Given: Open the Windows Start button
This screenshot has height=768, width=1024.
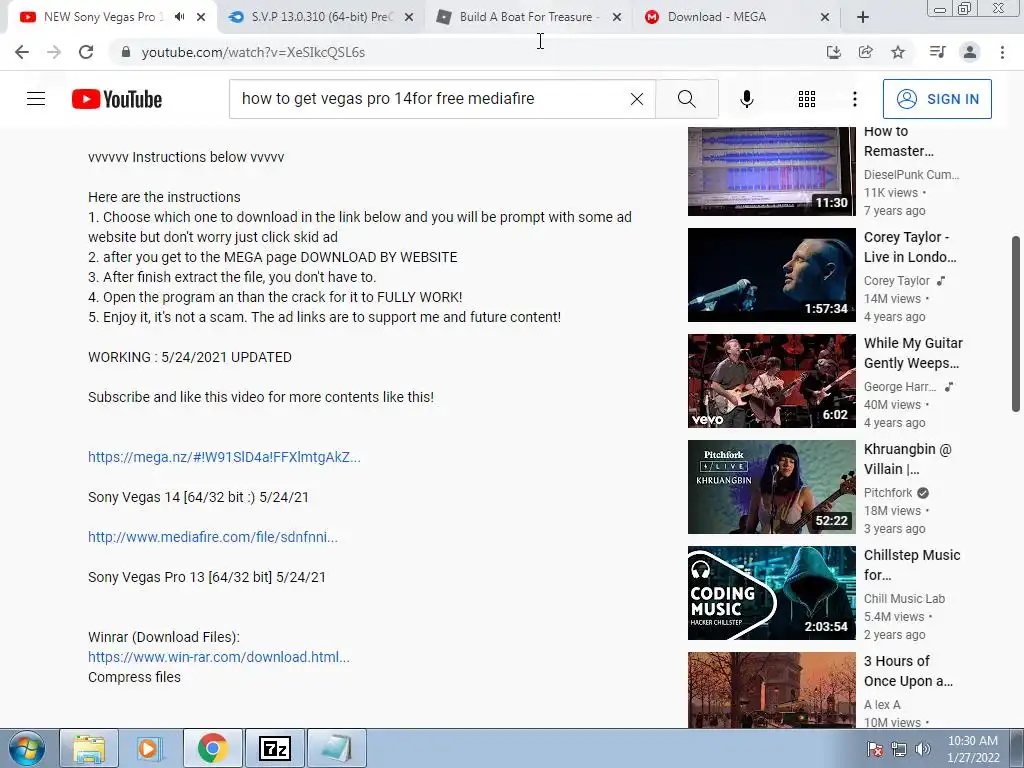Looking at the screenshot, I should point(26,748).
